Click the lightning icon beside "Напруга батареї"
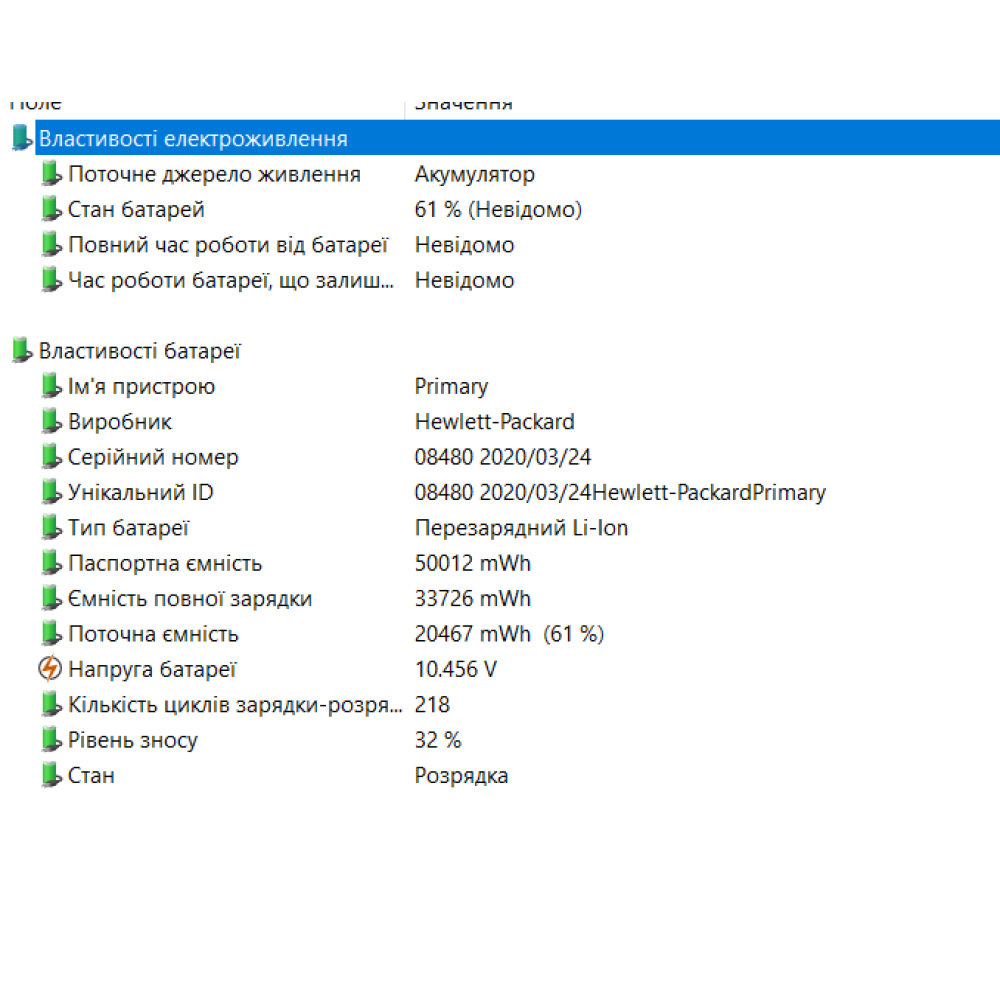The image size is (1000, 1000). [x=50, y=670]
